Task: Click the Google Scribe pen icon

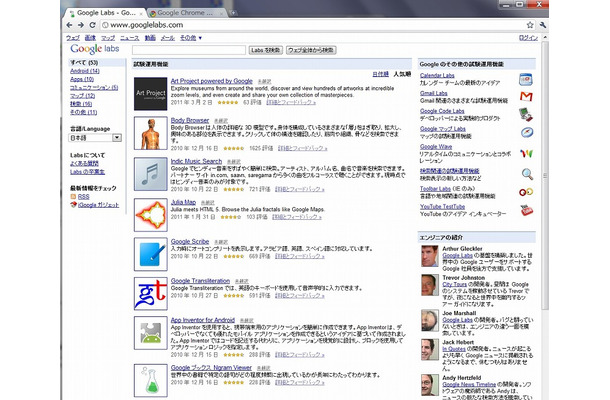Action: pyautogui.click(x=151, y=254)
